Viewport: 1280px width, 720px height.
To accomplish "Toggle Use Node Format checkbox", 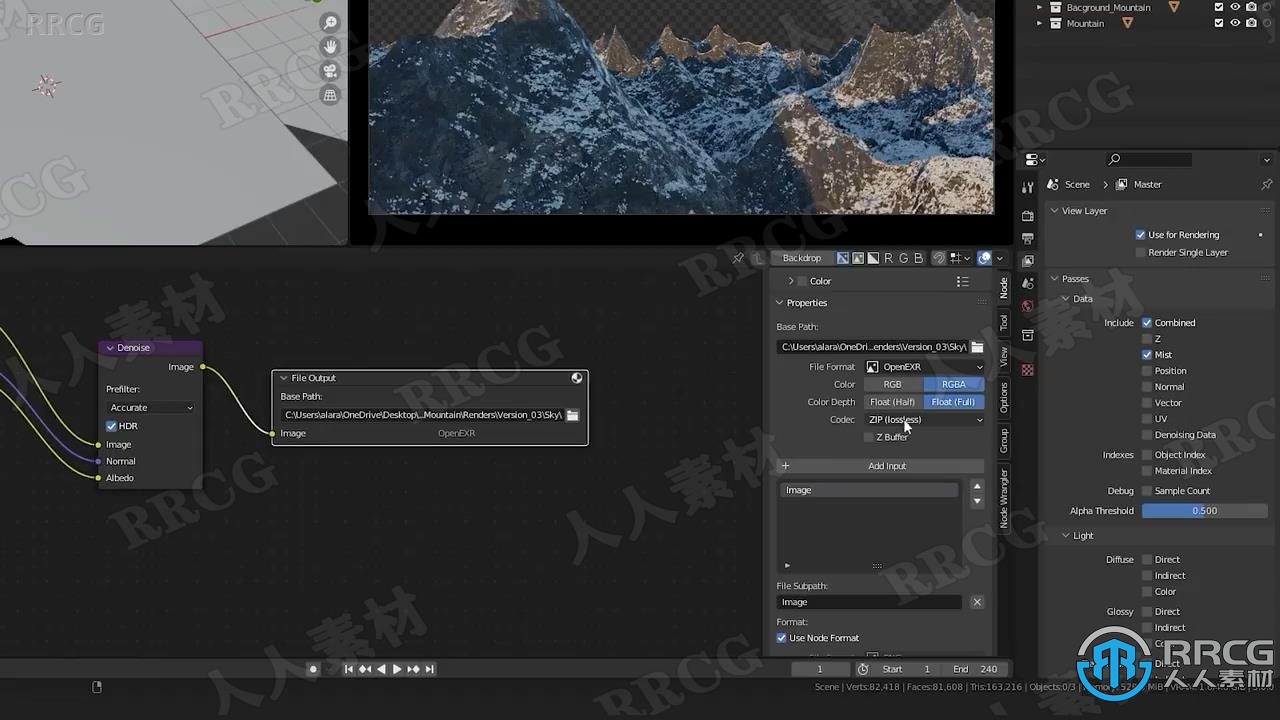I will 781,638.
